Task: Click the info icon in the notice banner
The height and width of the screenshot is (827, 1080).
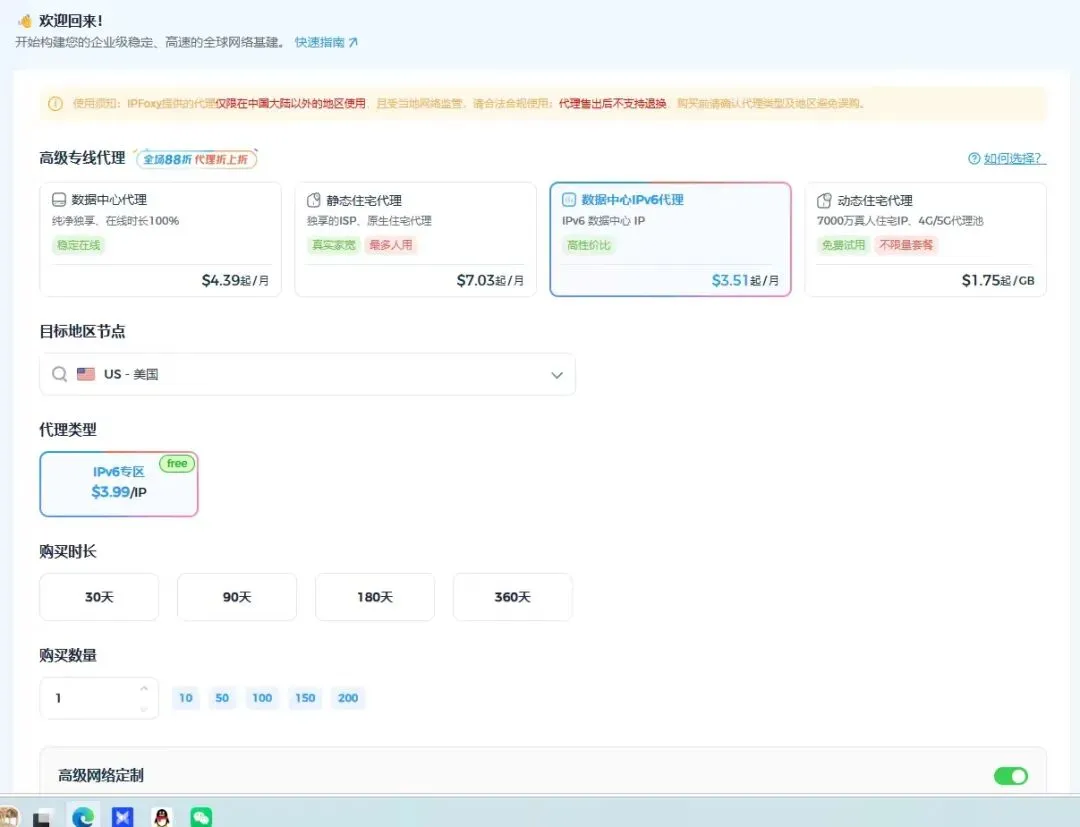Action: [x=55, y=103]
